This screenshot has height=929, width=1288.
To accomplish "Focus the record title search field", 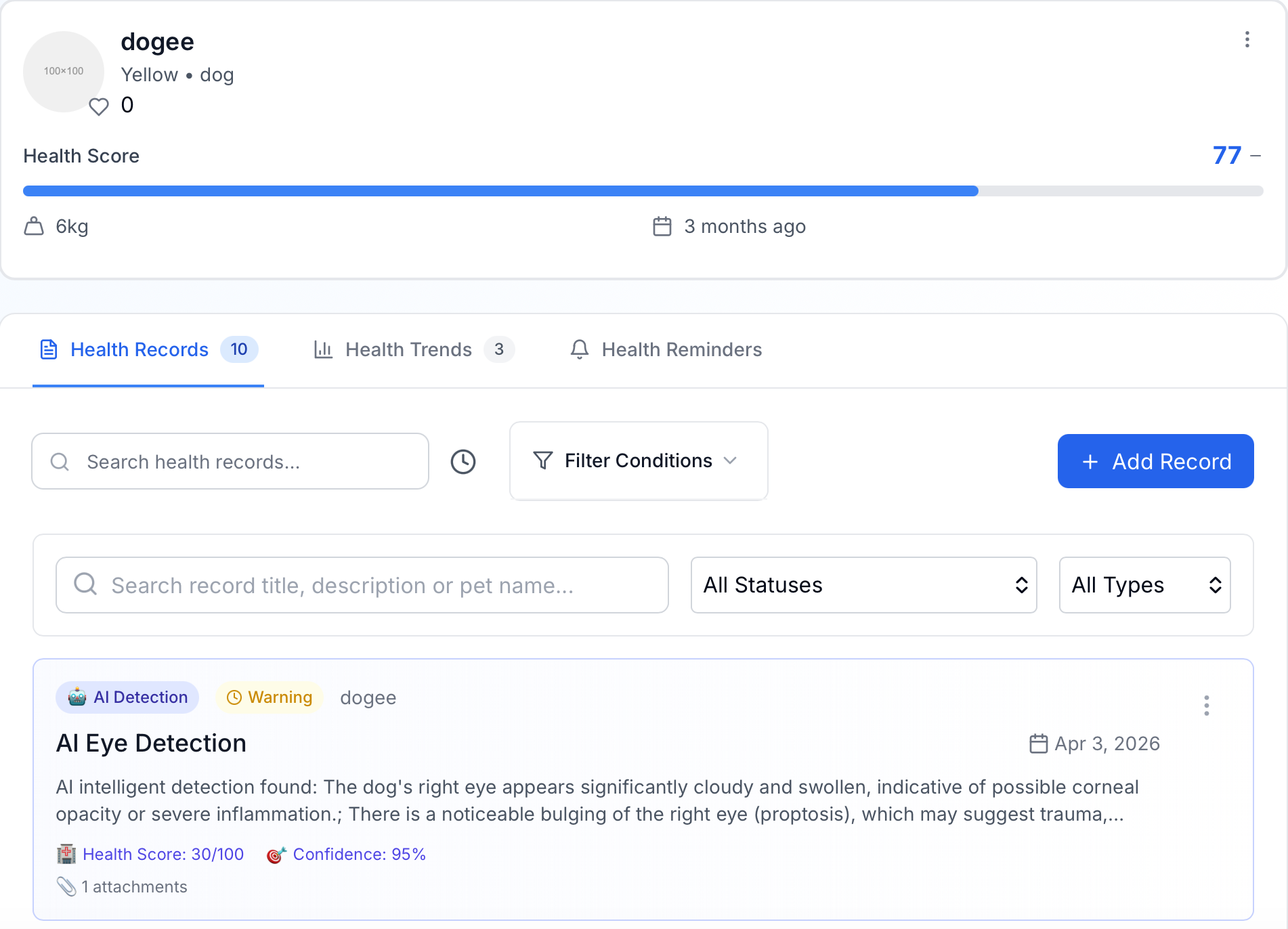I will point(362,585).
